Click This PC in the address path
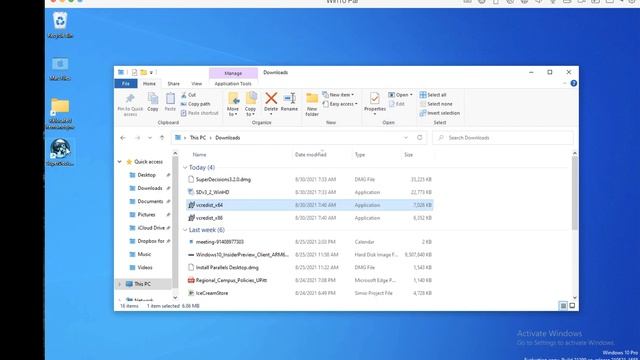Viewport: 640px width, 360px height. [x=198, y=138]
